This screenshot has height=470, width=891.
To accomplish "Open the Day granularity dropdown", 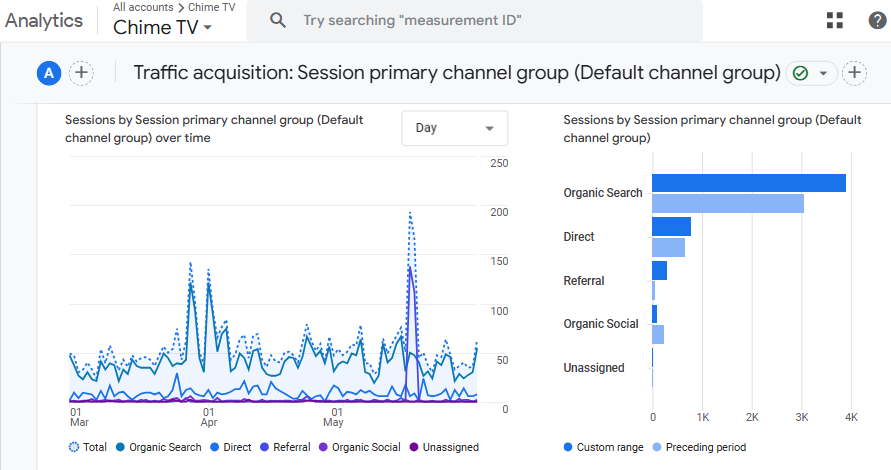I will (x=455, y=128).
